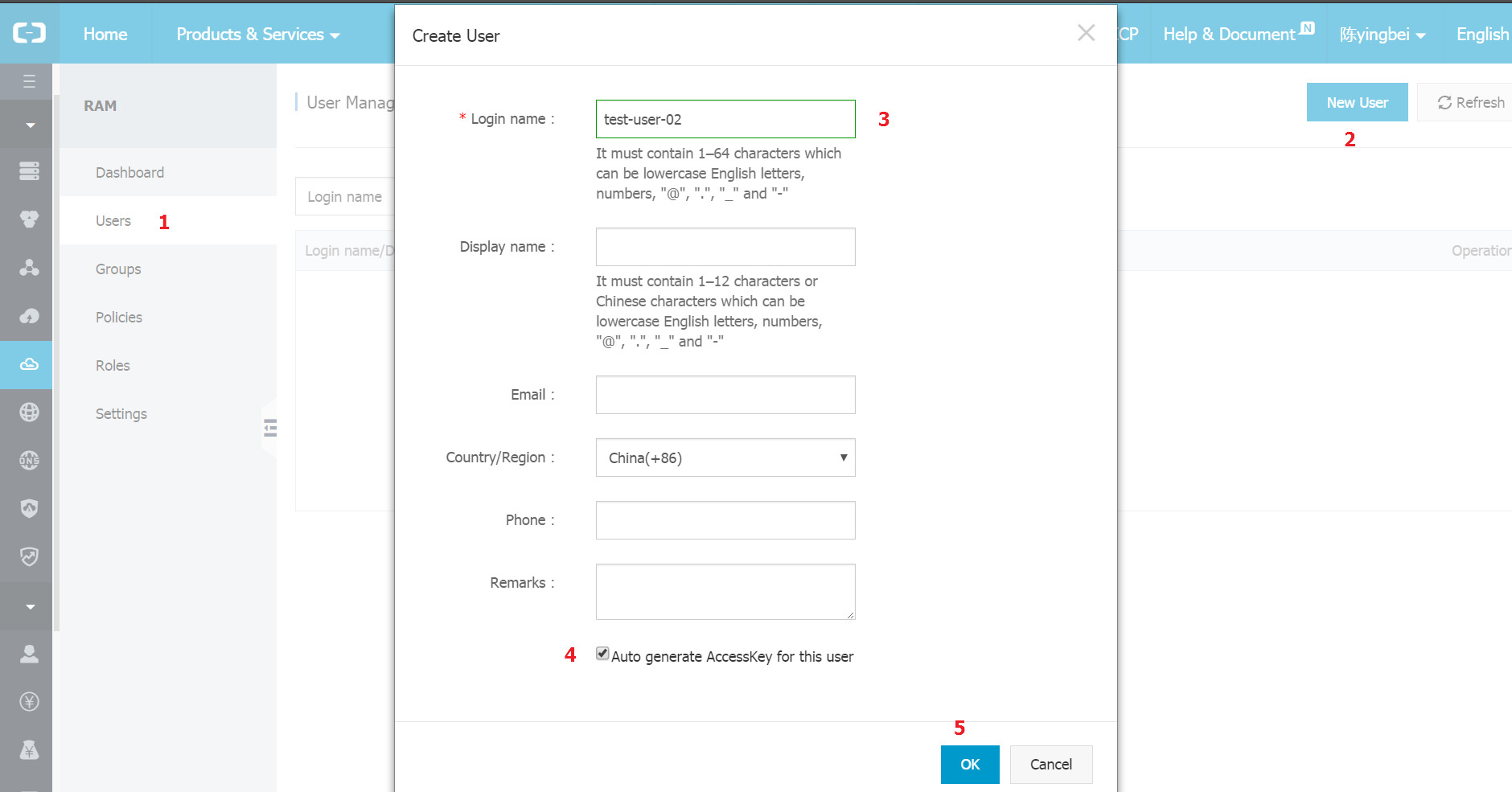Click the RAM panel heading
The height and width of the screenshot is (792, 1512).
click(101, 105)
